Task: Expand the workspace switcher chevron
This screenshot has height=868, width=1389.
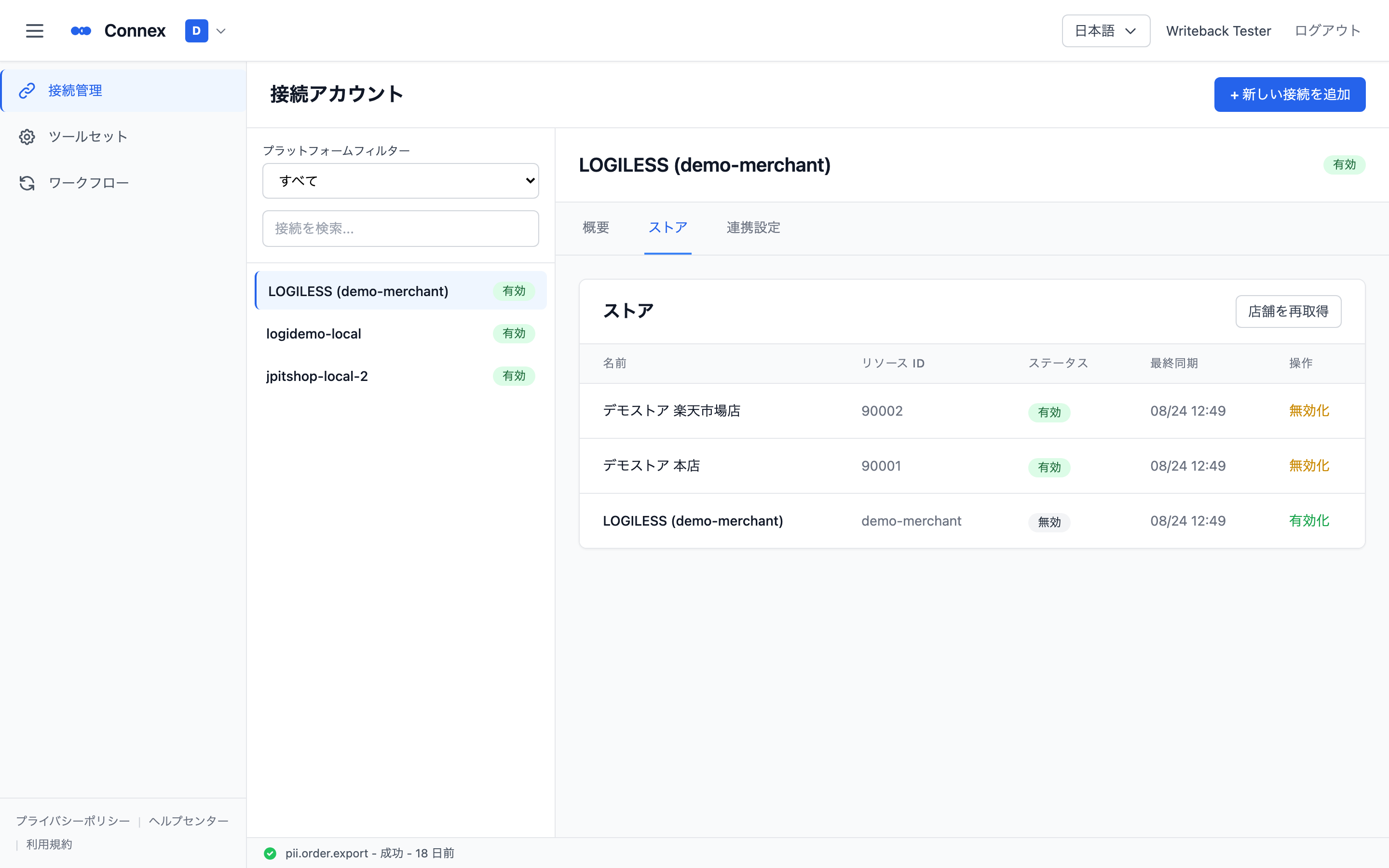Action: tap(221, 31)
